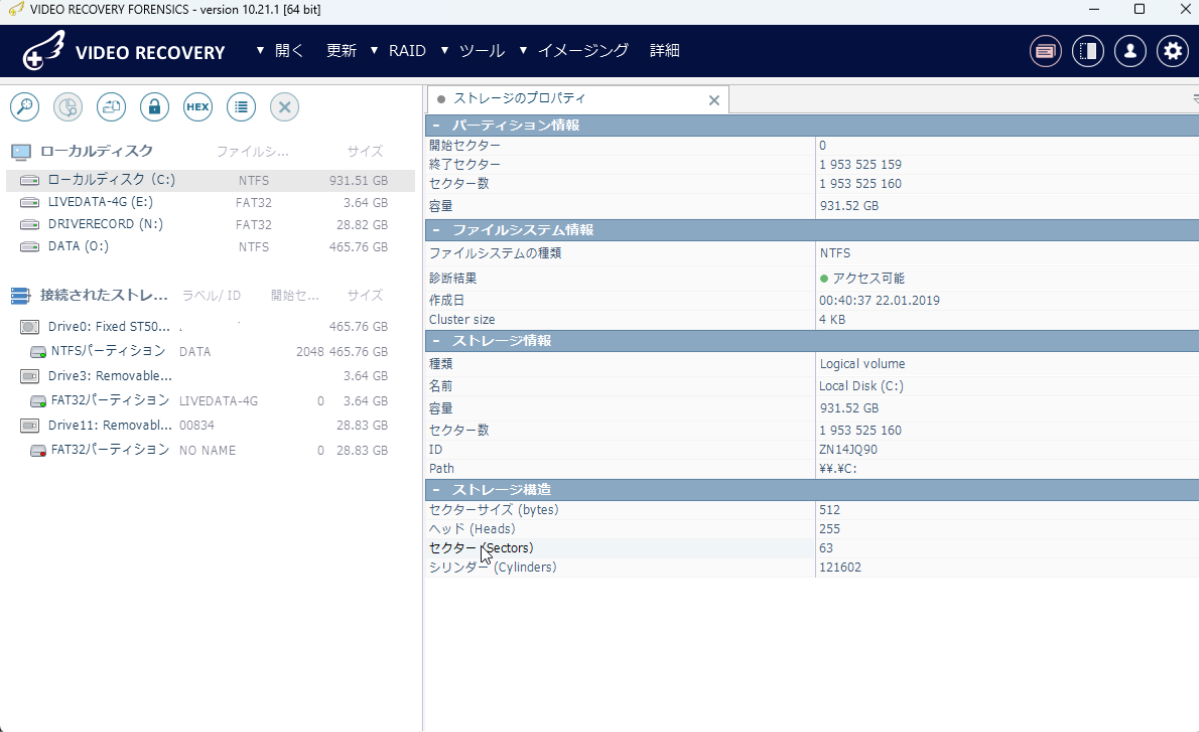
Task: Select Drive3: Removable storage
Action: (210, 376)
